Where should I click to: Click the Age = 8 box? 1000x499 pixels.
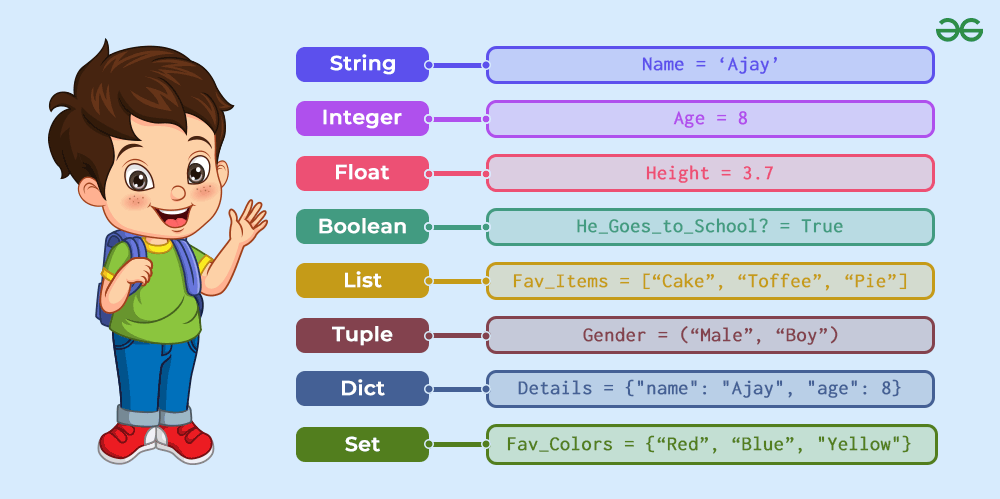coord(710,119)
